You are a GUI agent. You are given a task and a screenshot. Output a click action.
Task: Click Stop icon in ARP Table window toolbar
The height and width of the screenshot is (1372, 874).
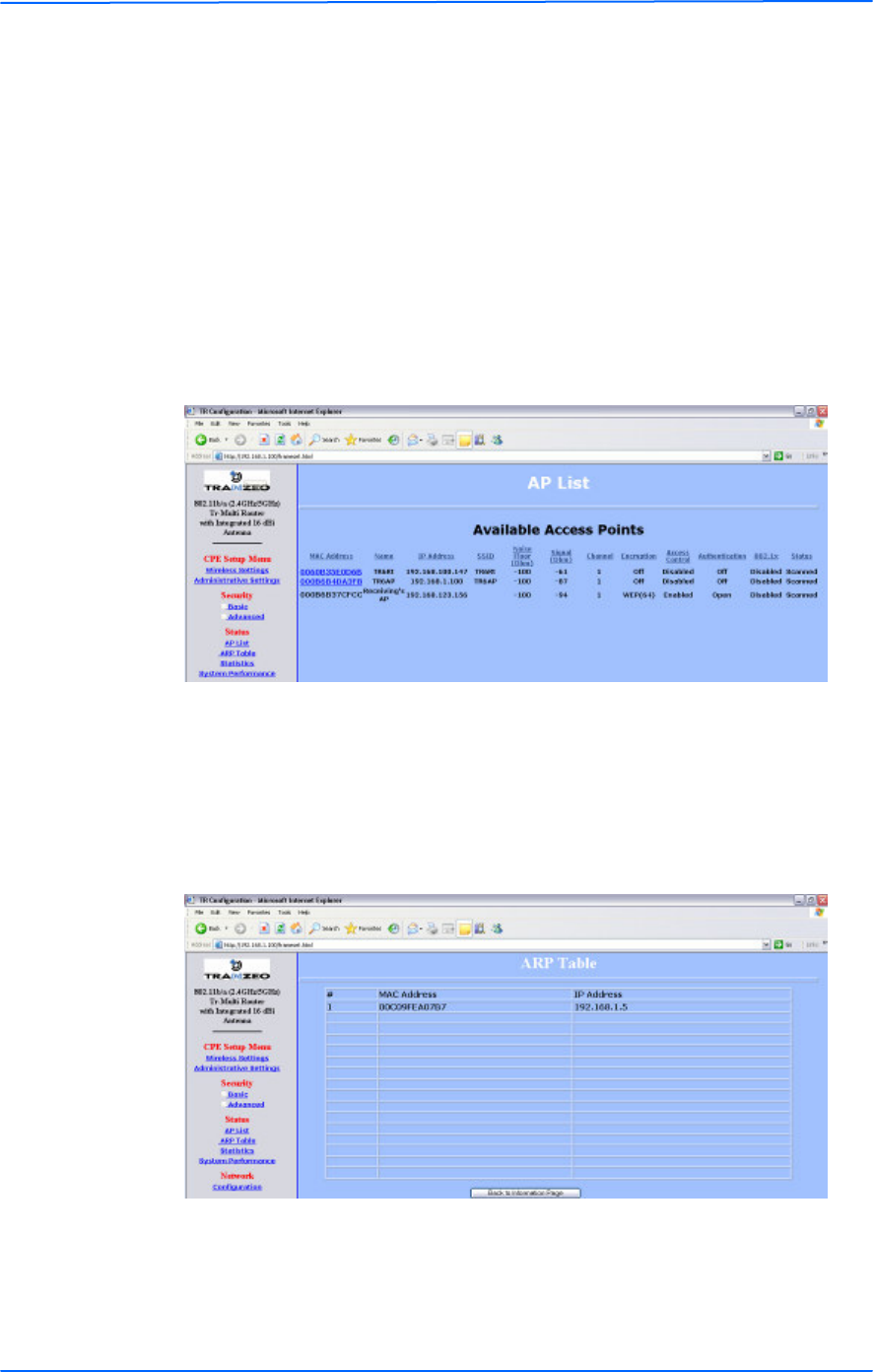(x=264, y=928)
